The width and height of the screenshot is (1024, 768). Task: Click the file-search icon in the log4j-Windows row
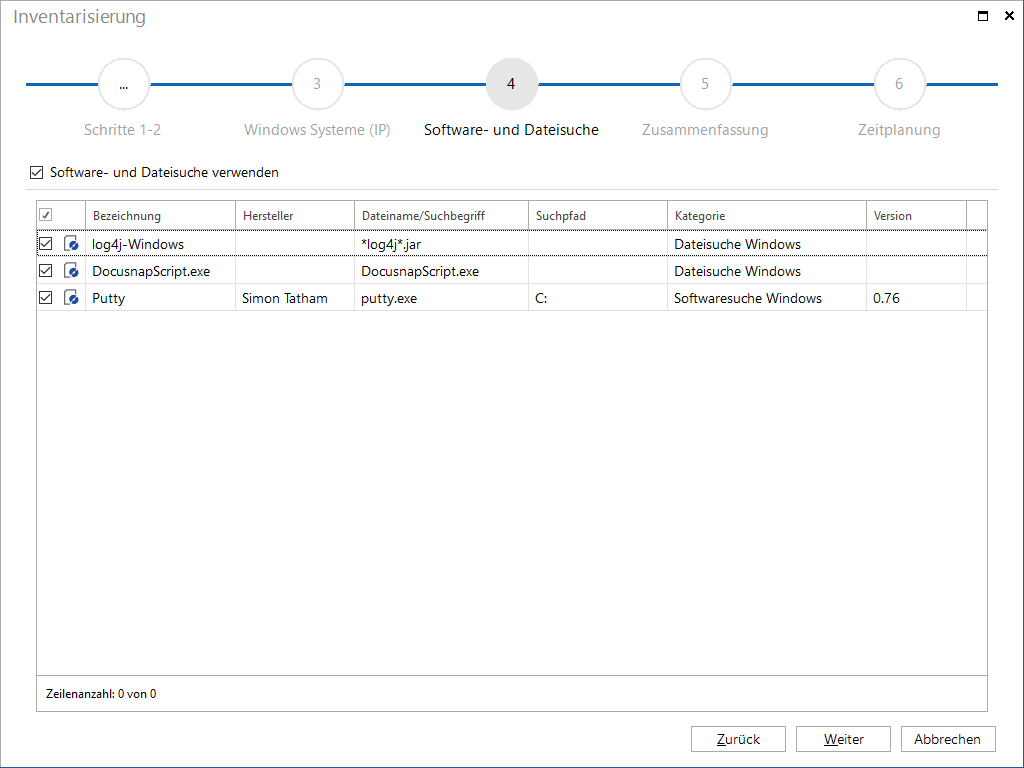click(x=71, y=244)
